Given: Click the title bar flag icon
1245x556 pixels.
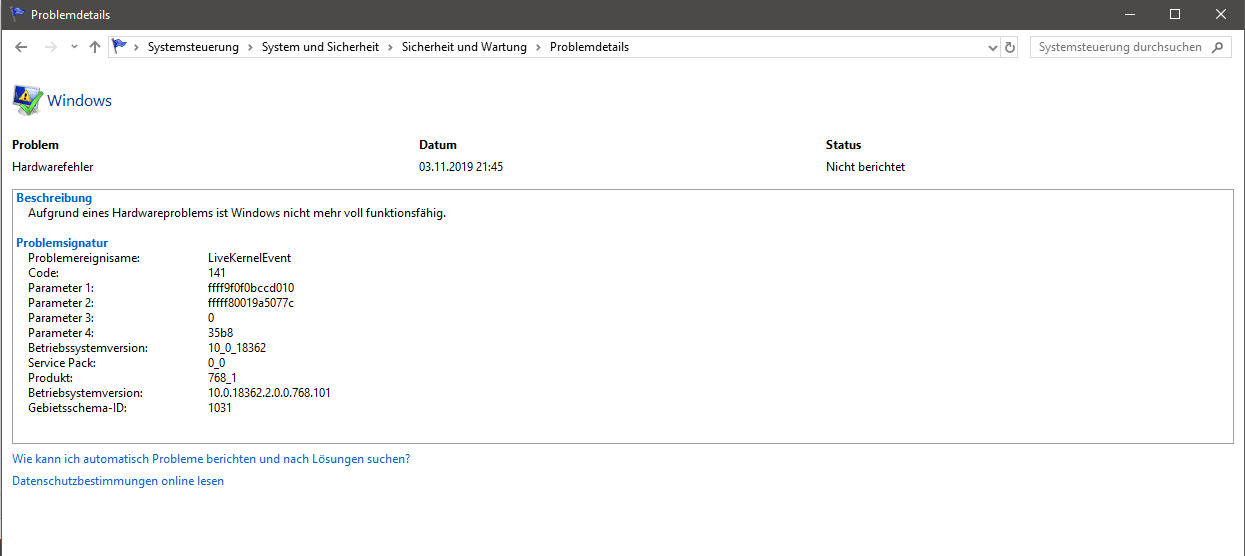Looking at the screenshot, I should (17, 14).
